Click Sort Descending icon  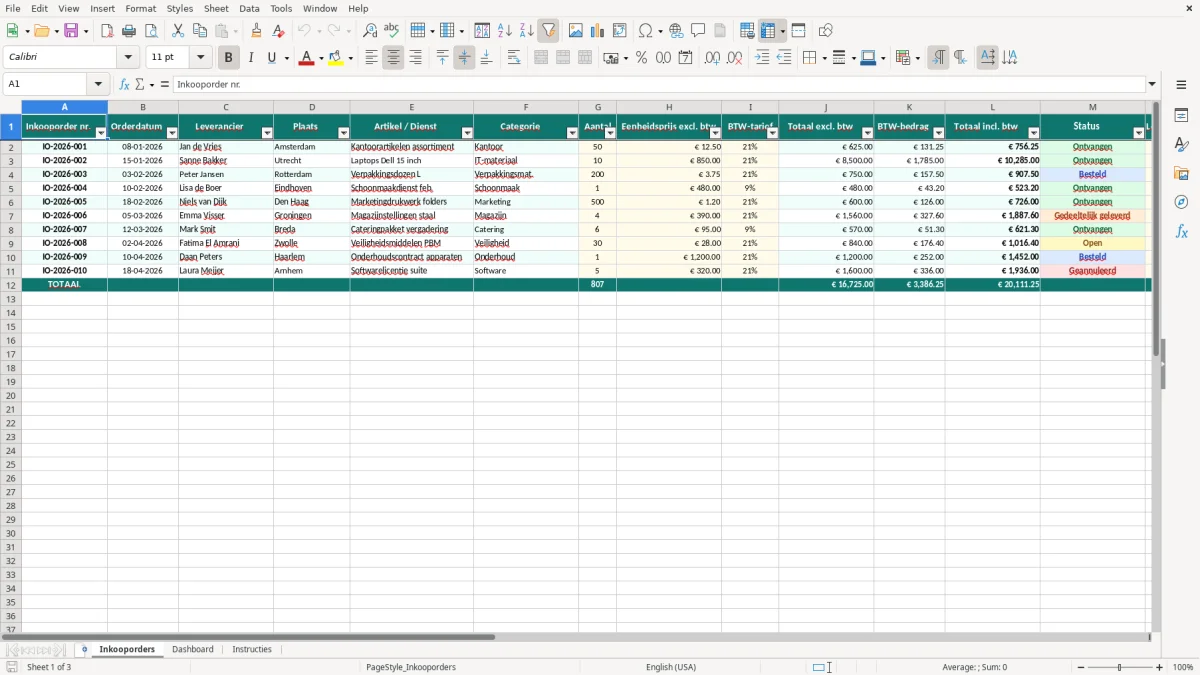tap(527, 31)
